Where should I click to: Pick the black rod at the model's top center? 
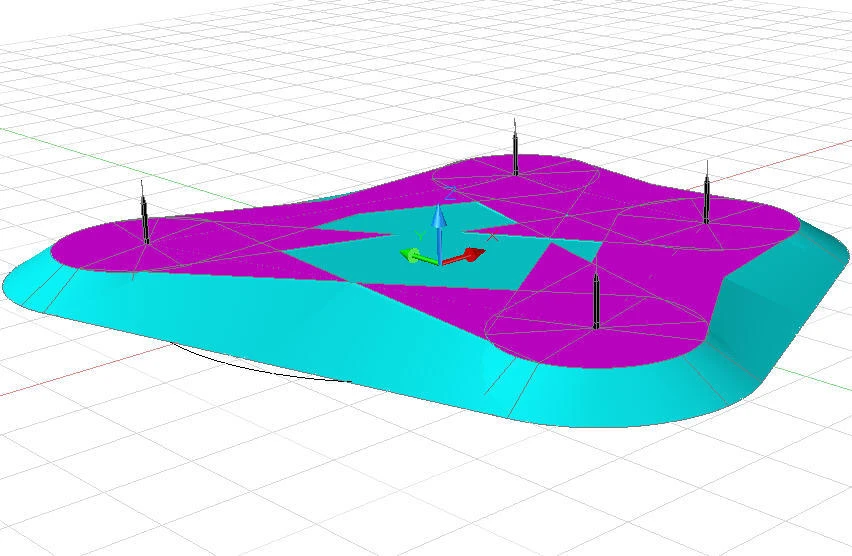[515, 150]
